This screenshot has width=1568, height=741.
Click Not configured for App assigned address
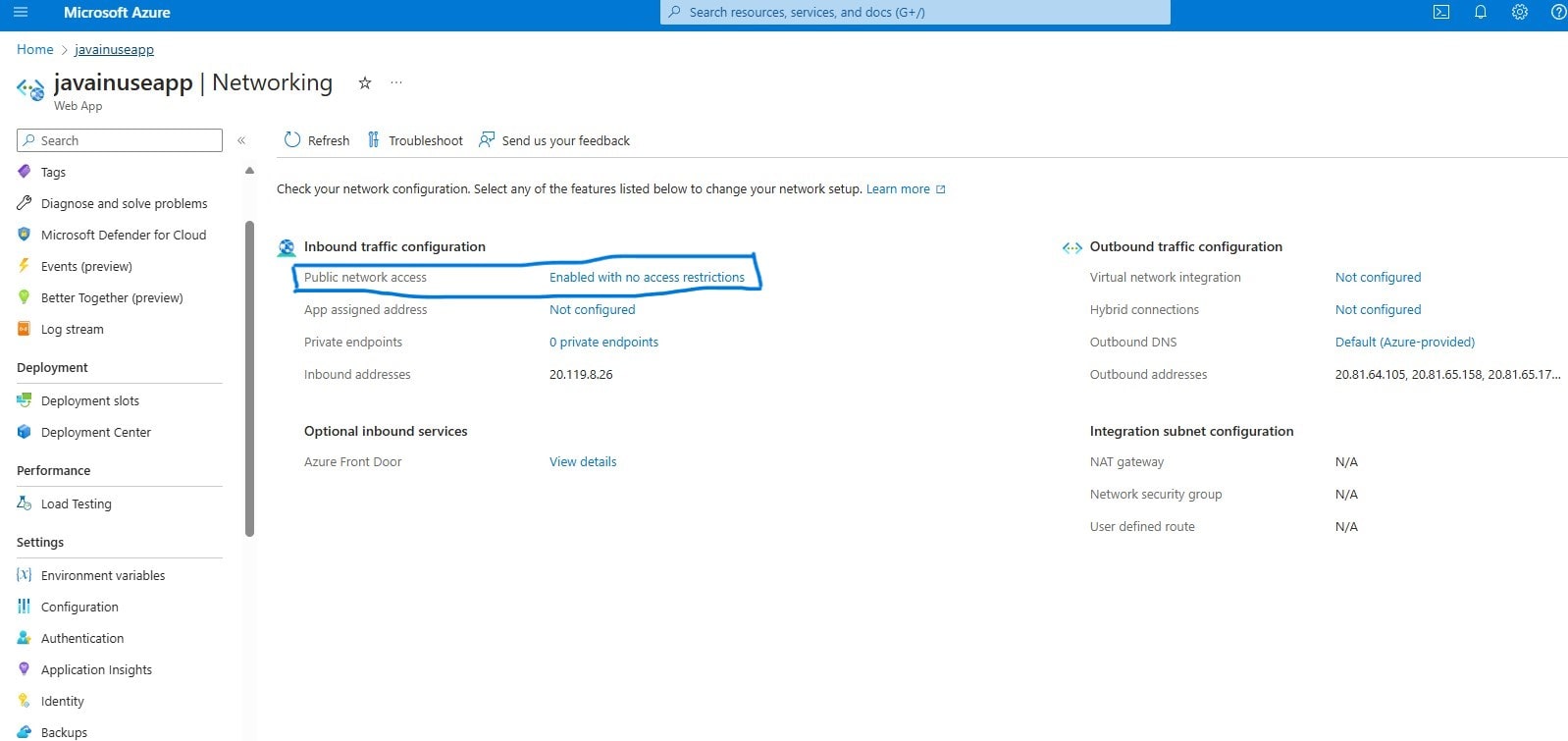593,309
